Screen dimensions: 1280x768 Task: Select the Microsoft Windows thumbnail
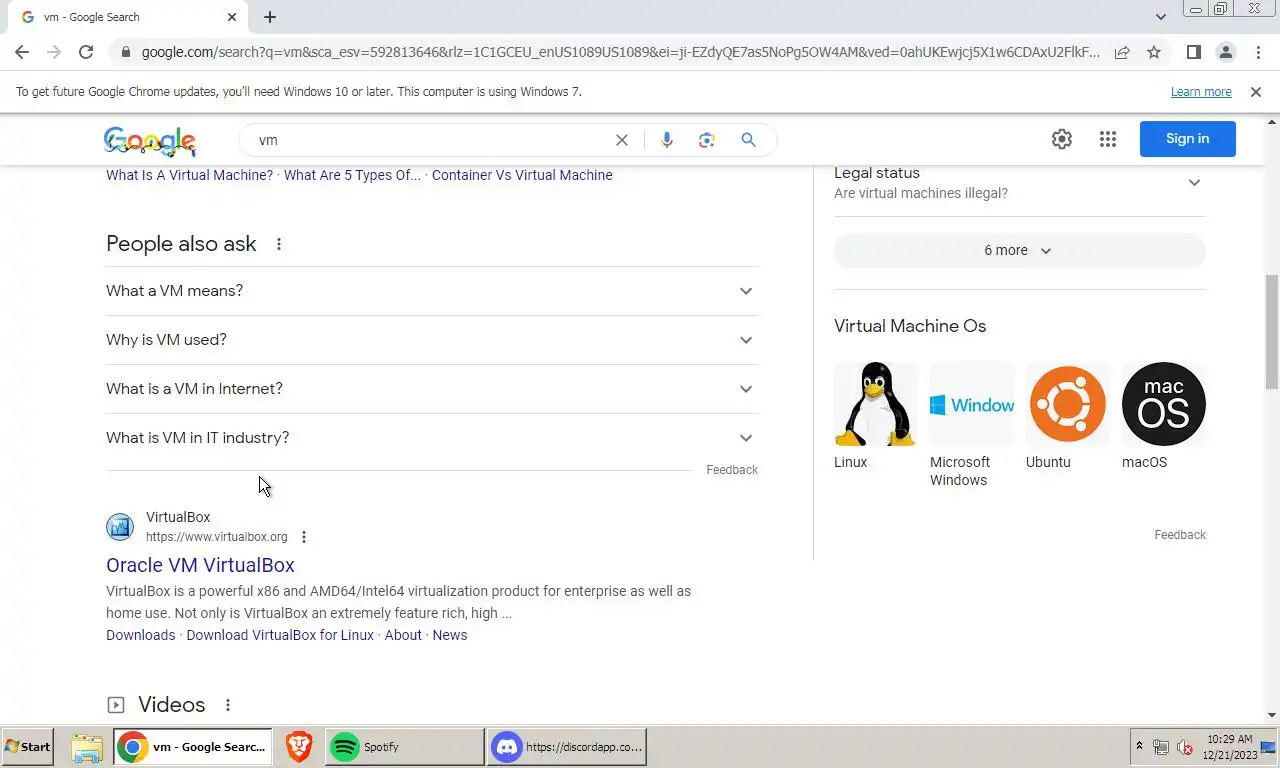click(972, 404)
